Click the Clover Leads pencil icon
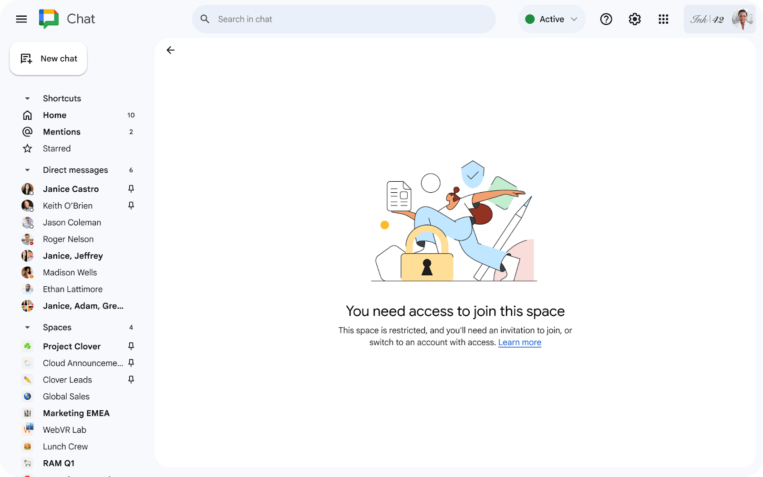763x477 pixels. tap(27, 380)
